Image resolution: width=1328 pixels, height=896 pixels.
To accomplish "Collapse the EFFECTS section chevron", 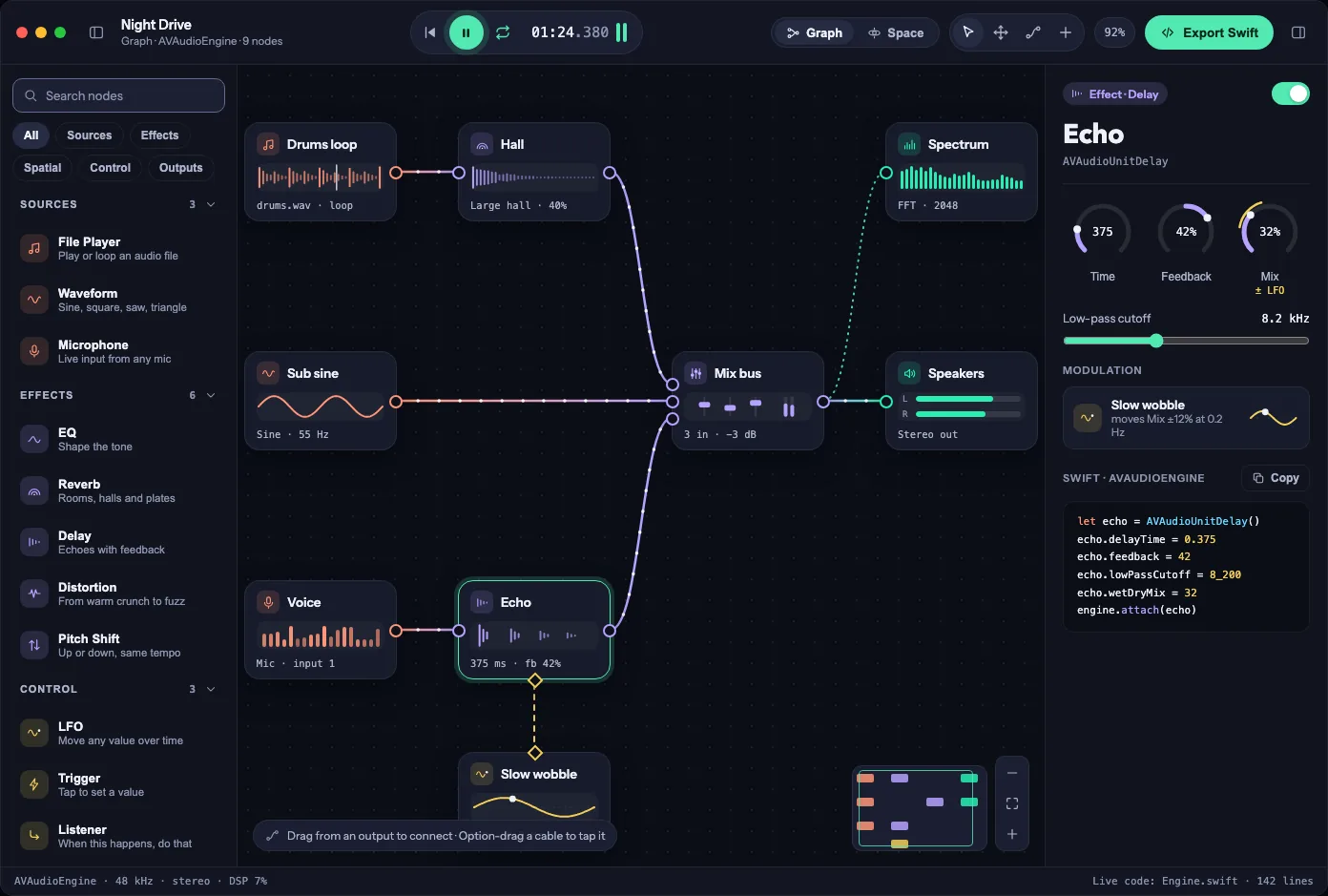I will coord(211,395).
